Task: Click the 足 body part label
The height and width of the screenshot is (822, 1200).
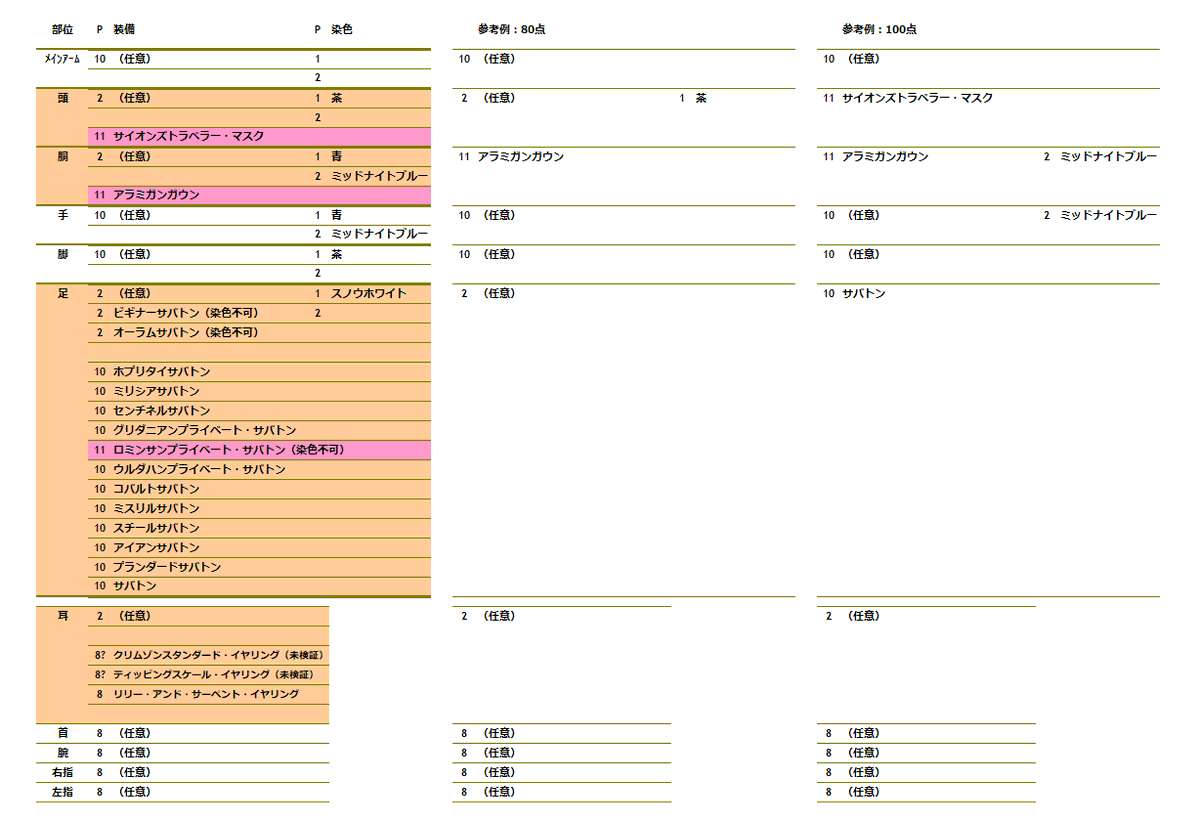Action: pos(62,293)
